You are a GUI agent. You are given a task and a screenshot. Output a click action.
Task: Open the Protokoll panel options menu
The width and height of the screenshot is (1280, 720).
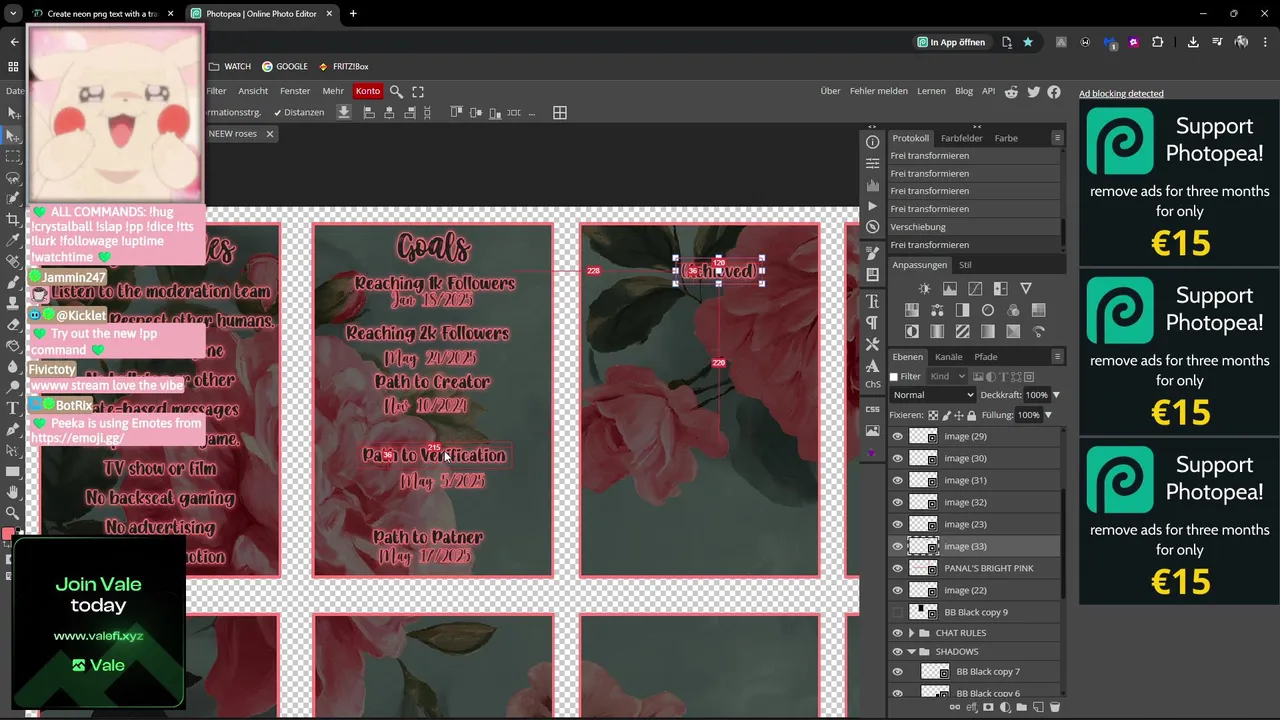click(x=1057, y=138)
